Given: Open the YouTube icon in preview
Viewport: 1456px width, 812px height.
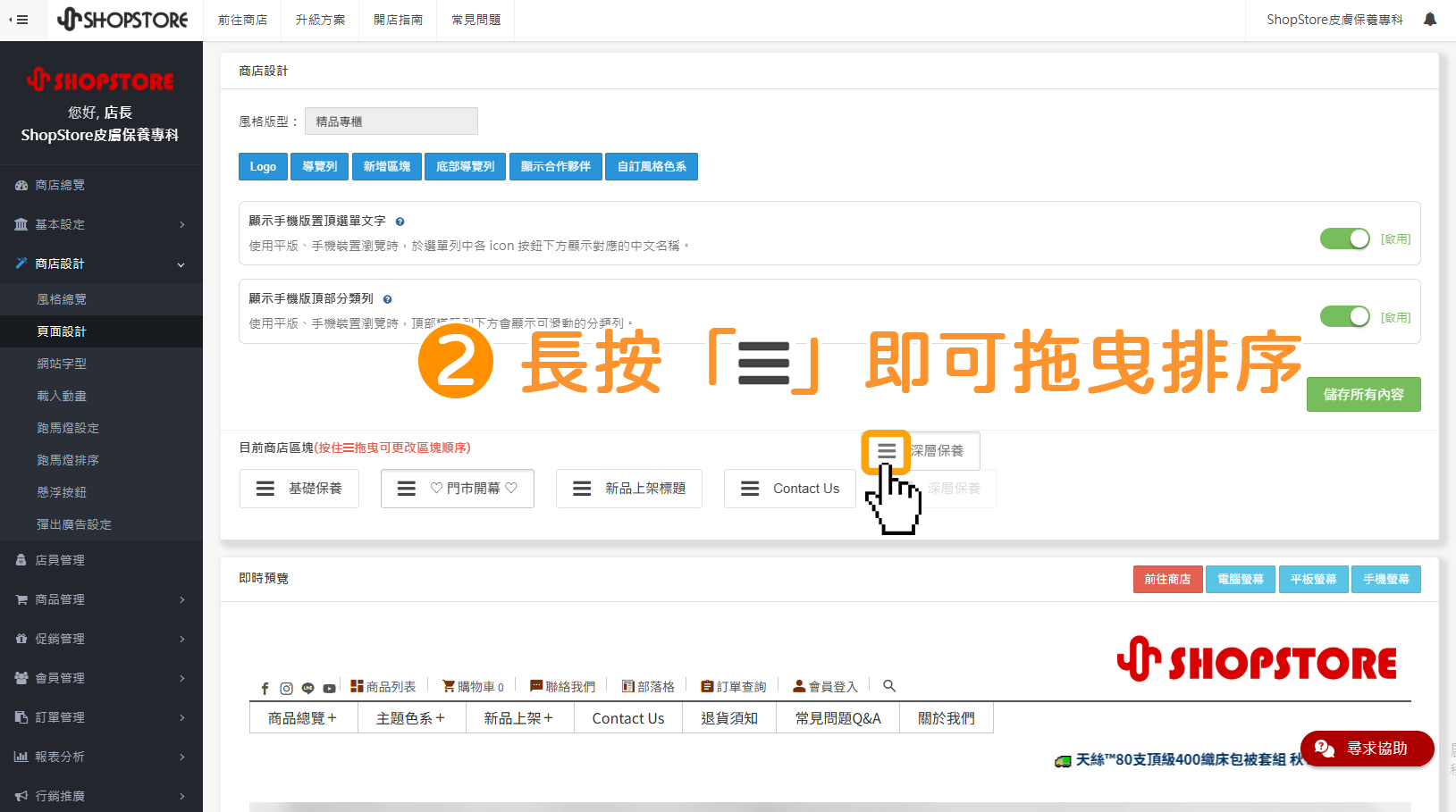Looking at the screenshot, I should [x=329, y=688].
